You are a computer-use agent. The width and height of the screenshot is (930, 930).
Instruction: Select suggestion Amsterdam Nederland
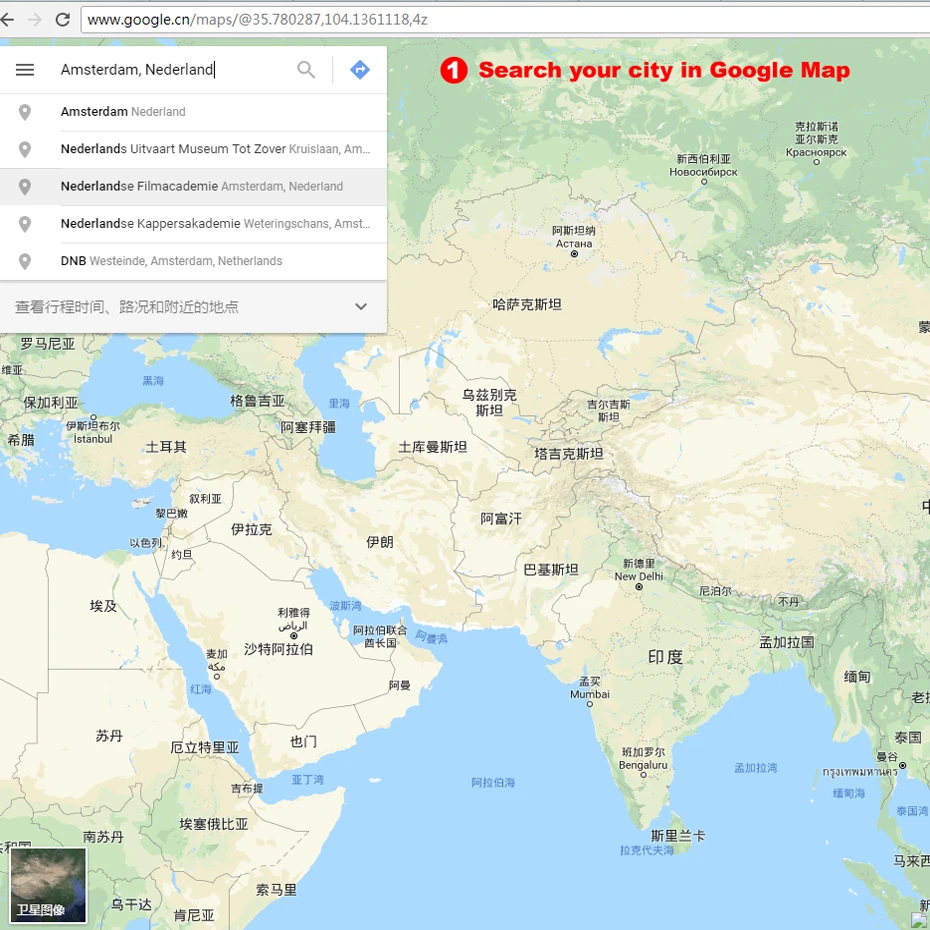pos(193,112)
